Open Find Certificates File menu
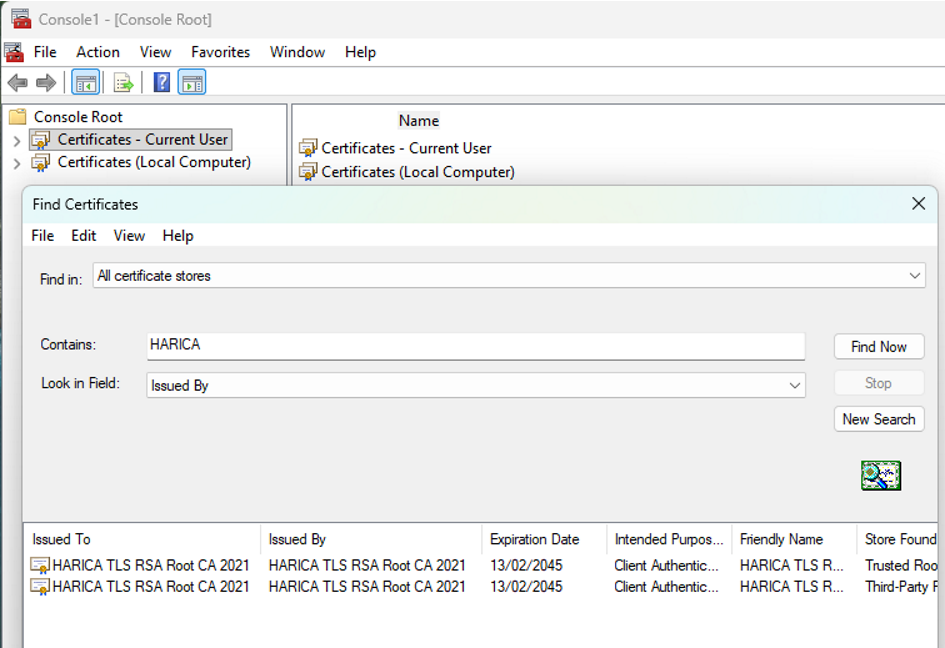This screenshot has width=945, height=648. pos(43,236)
